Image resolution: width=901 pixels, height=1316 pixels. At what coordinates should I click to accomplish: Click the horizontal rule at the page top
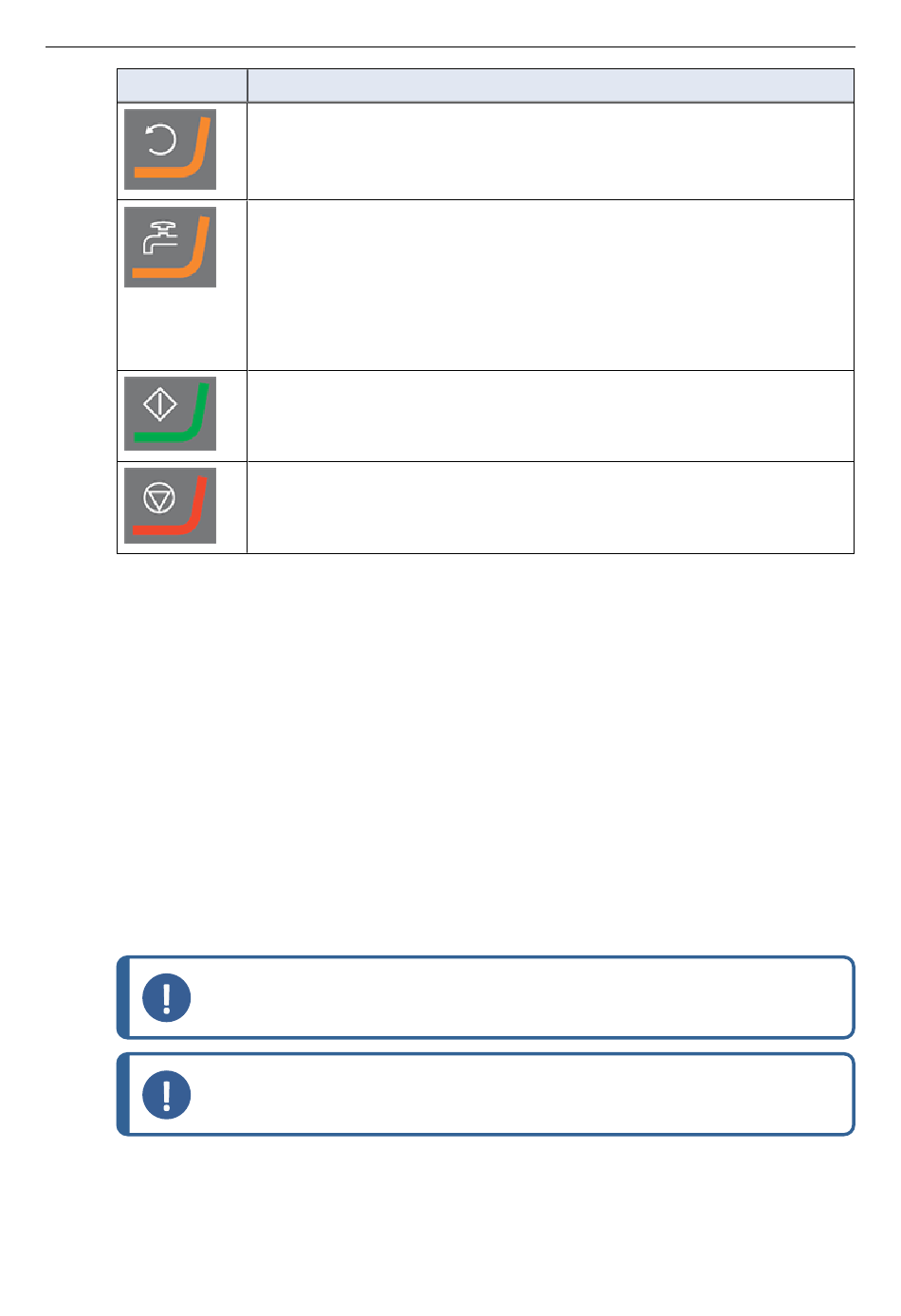pos(450,46)
